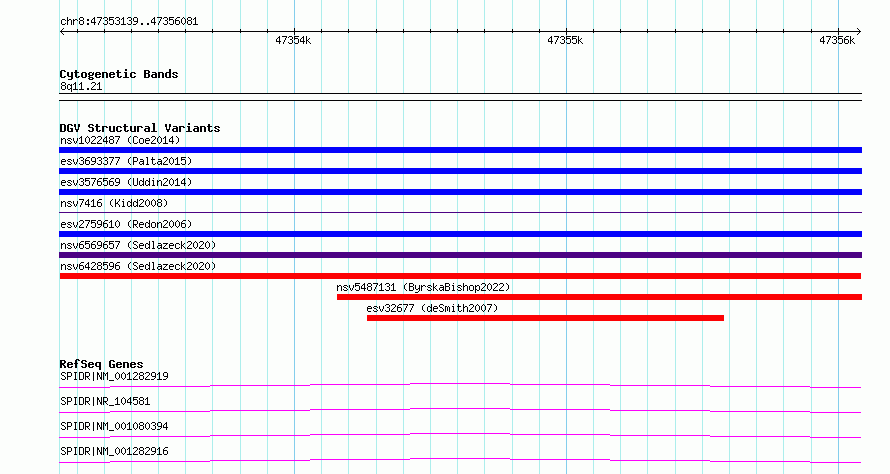Select the blue esv2759610 variant bar
This screenshot has height=474, width=890.
[460, 234]
